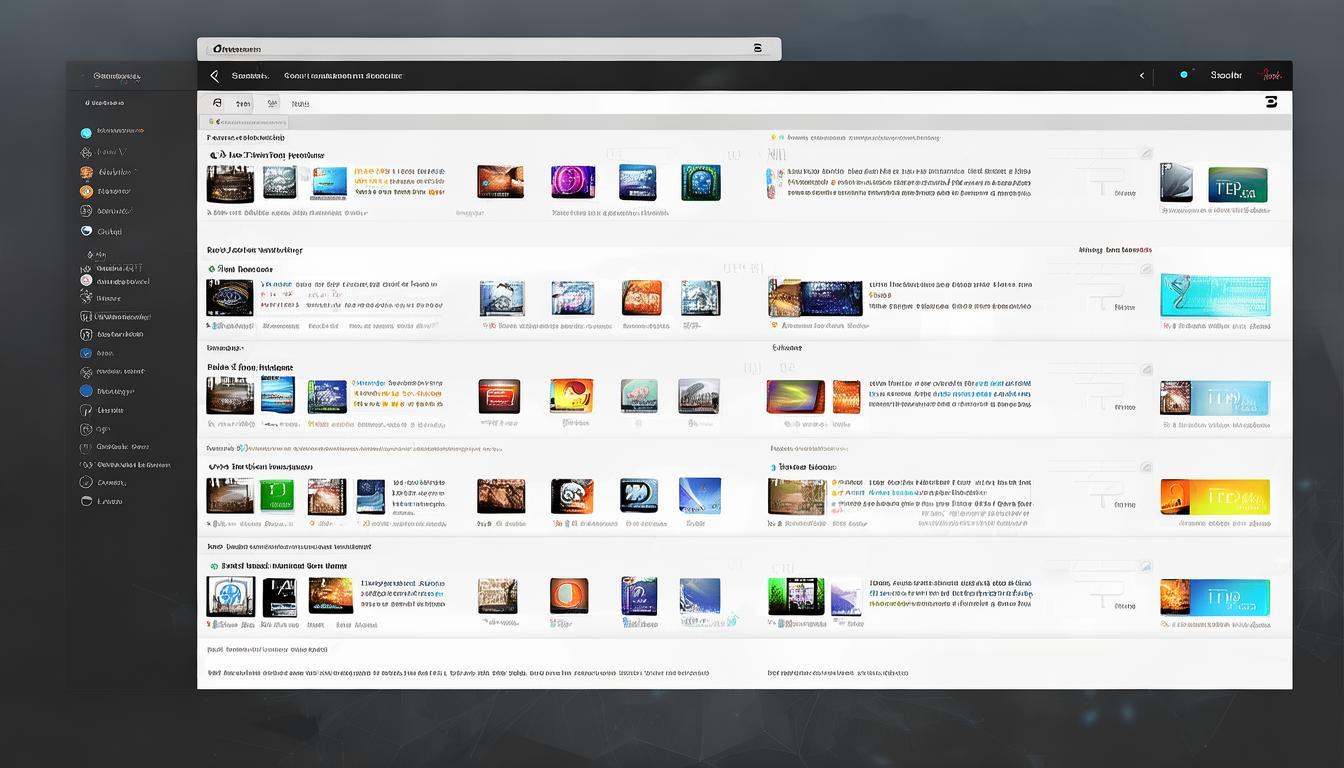Click the red script logo in the header
The image size is (1344, 768).
tap(1270, 75)
